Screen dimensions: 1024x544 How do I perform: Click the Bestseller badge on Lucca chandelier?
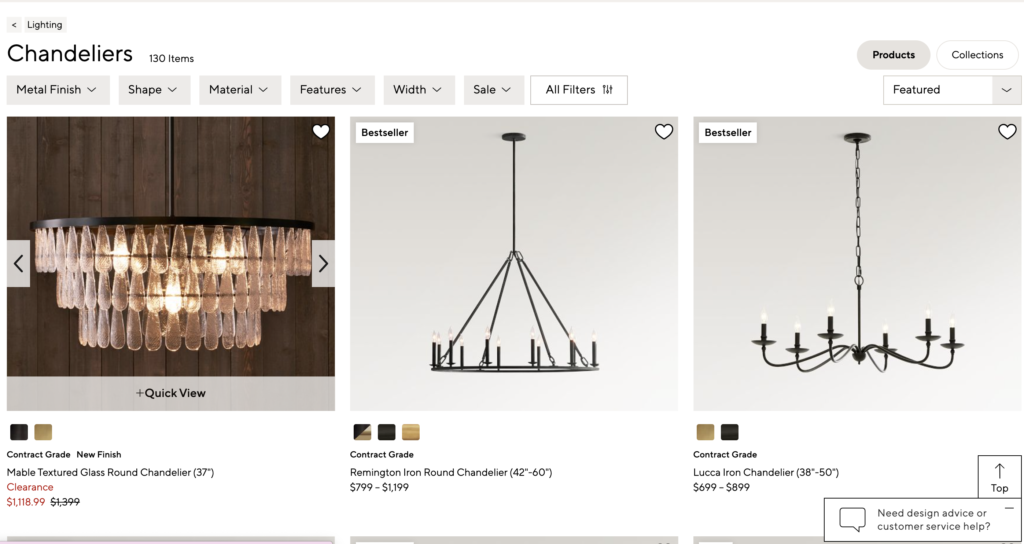(728, 133)
